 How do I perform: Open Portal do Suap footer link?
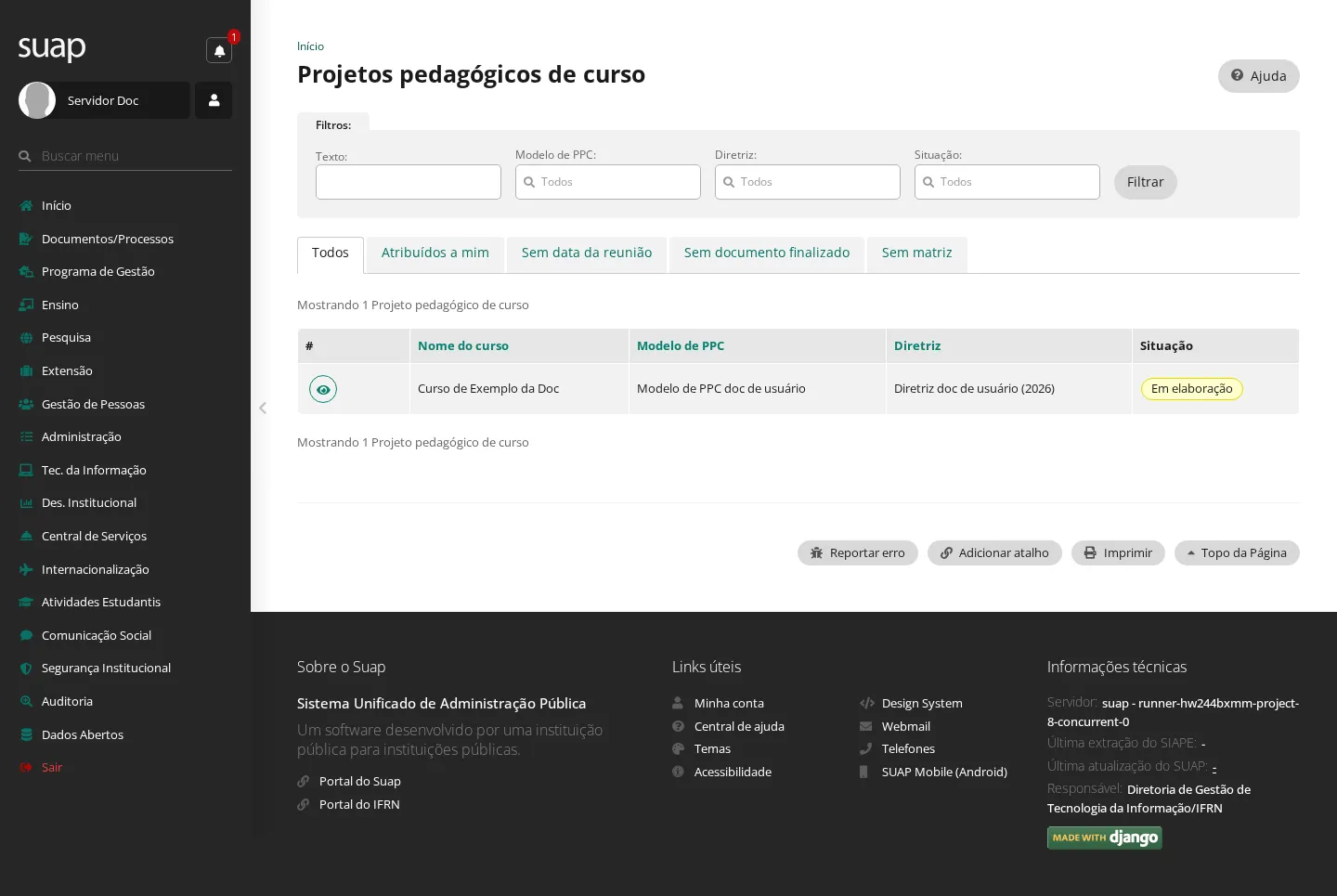coord(360,782)
